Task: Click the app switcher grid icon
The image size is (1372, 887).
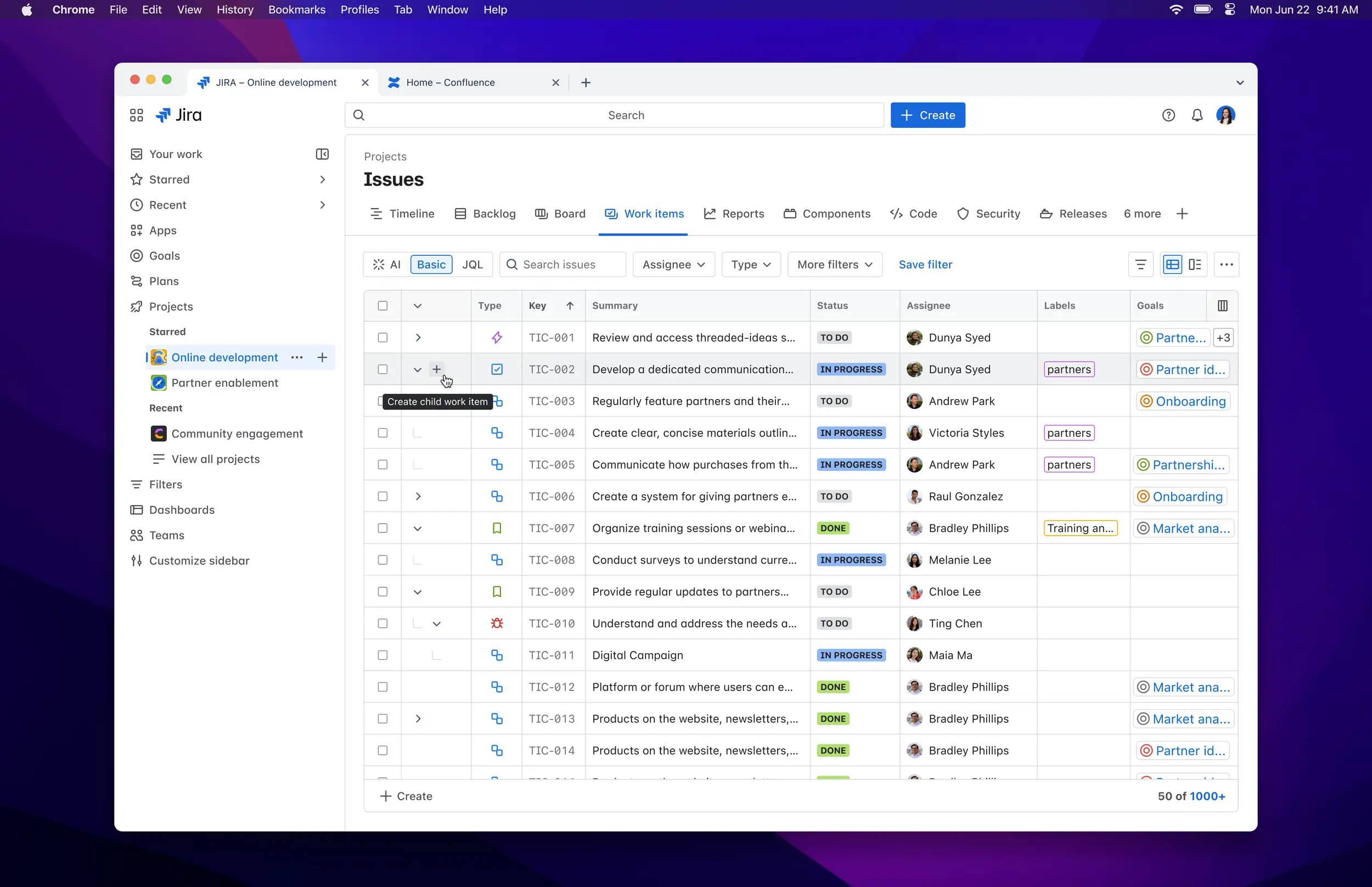Action: 136,115
